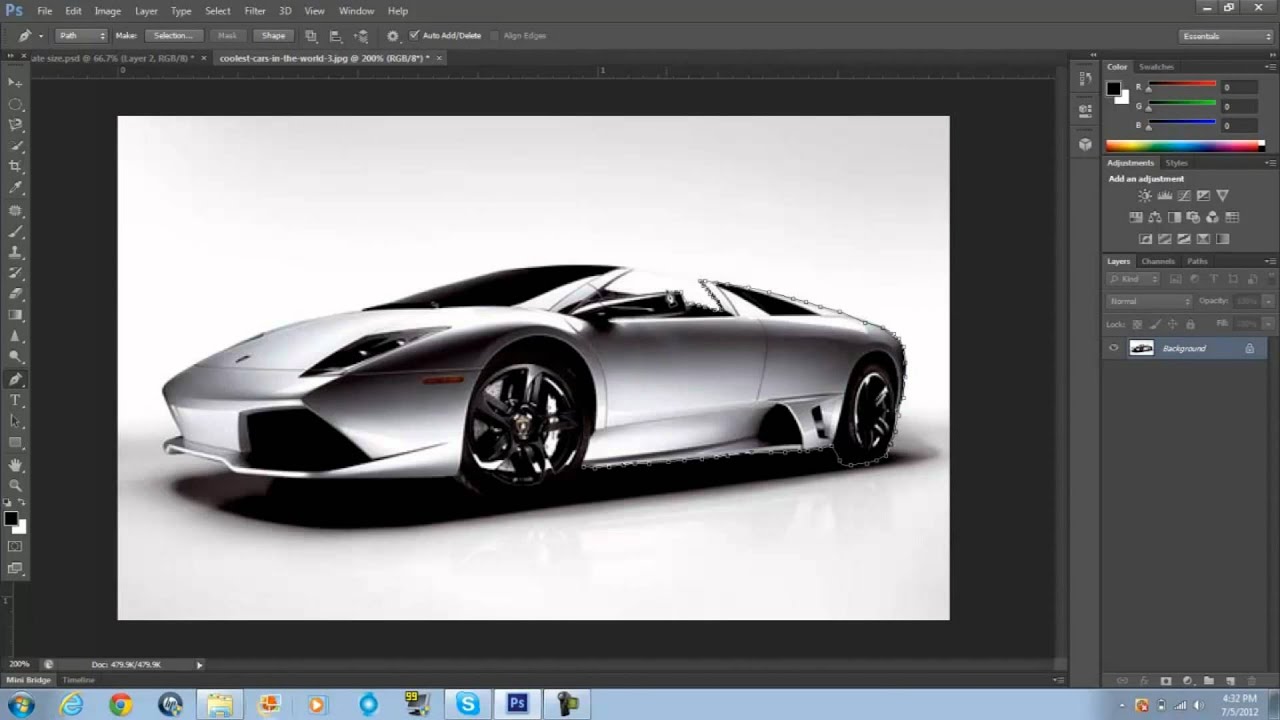Viewport: 1280px width, 720px height.
Task: Add a Color Balance adjustment
Action: click(1155, 217)
